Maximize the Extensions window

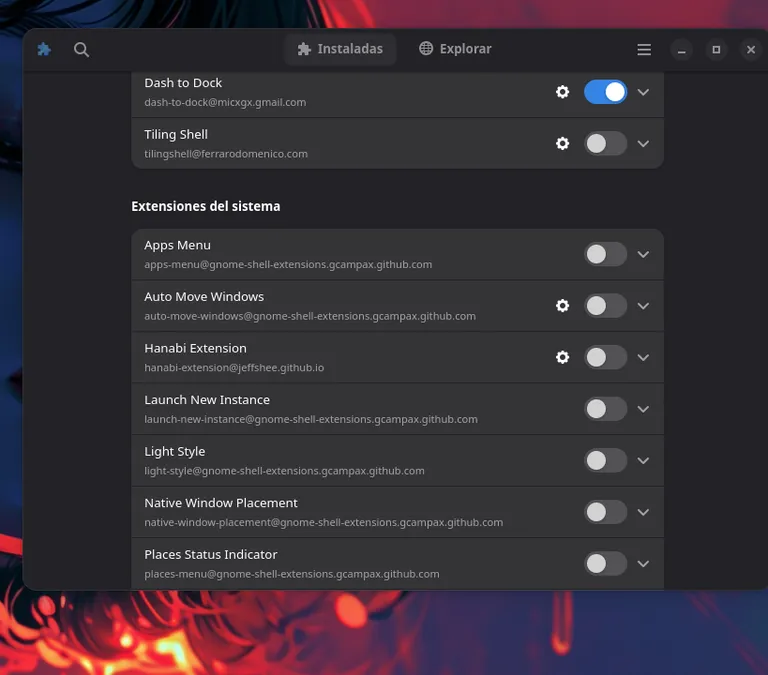click(716, 49)
